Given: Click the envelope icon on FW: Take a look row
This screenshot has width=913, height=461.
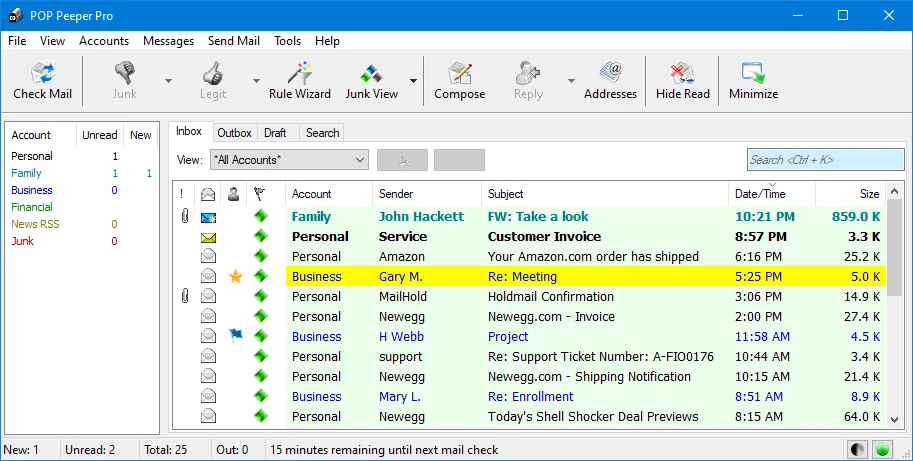Looking at the screenshot, I should [x=208, y=217].
